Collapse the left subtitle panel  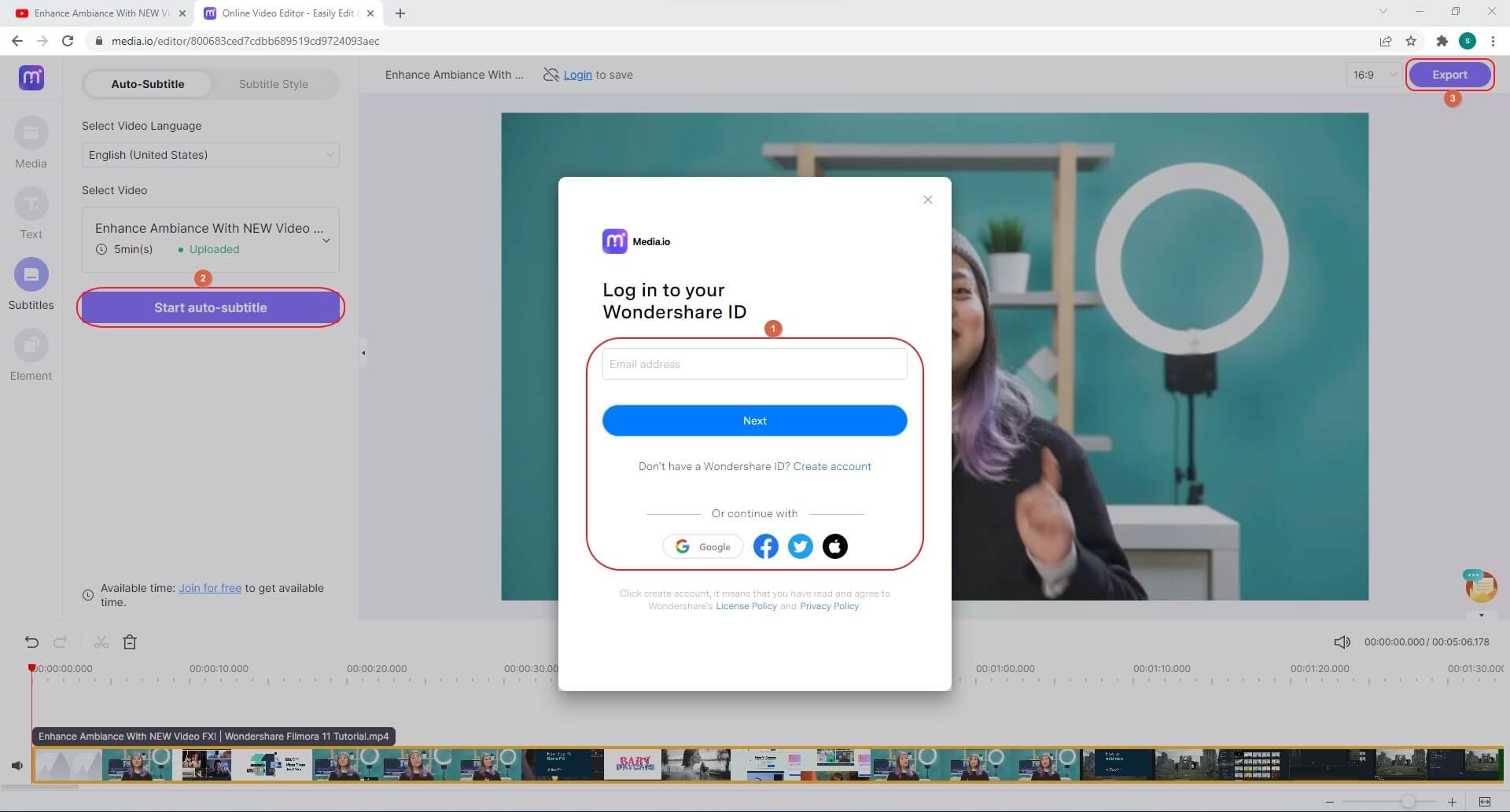coord(363,353)
